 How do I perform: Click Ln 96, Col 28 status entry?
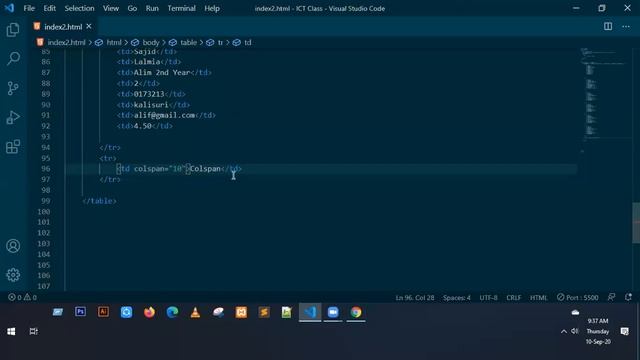pos(415,298)
